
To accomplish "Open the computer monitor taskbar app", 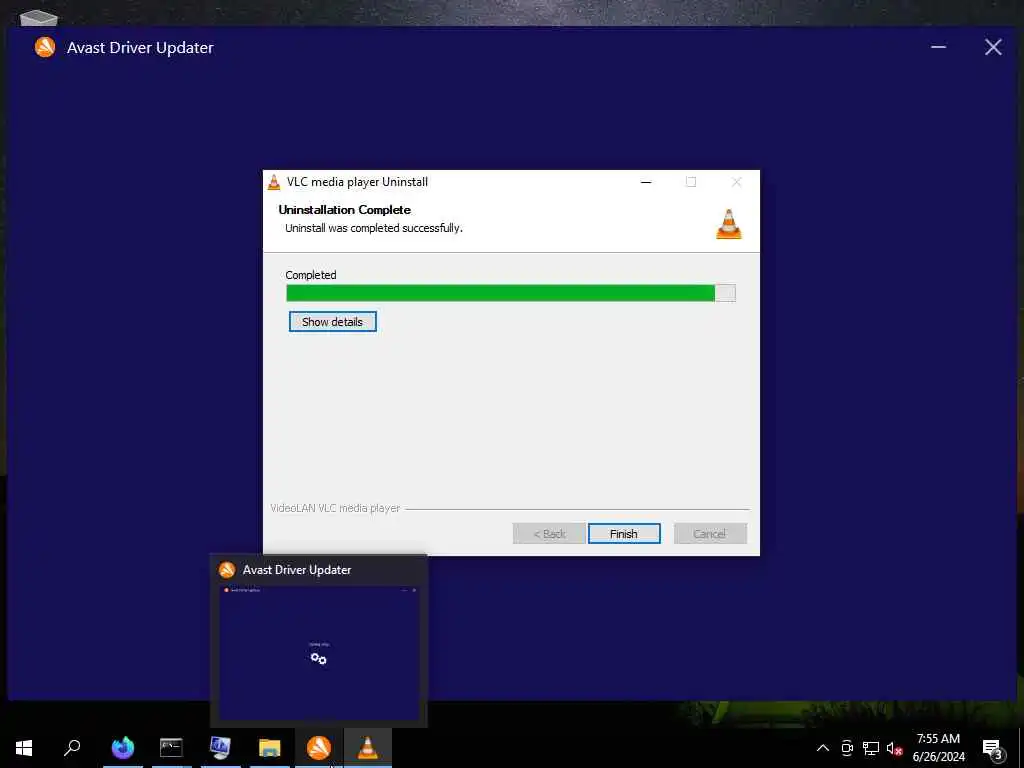I will click(220, 748).
